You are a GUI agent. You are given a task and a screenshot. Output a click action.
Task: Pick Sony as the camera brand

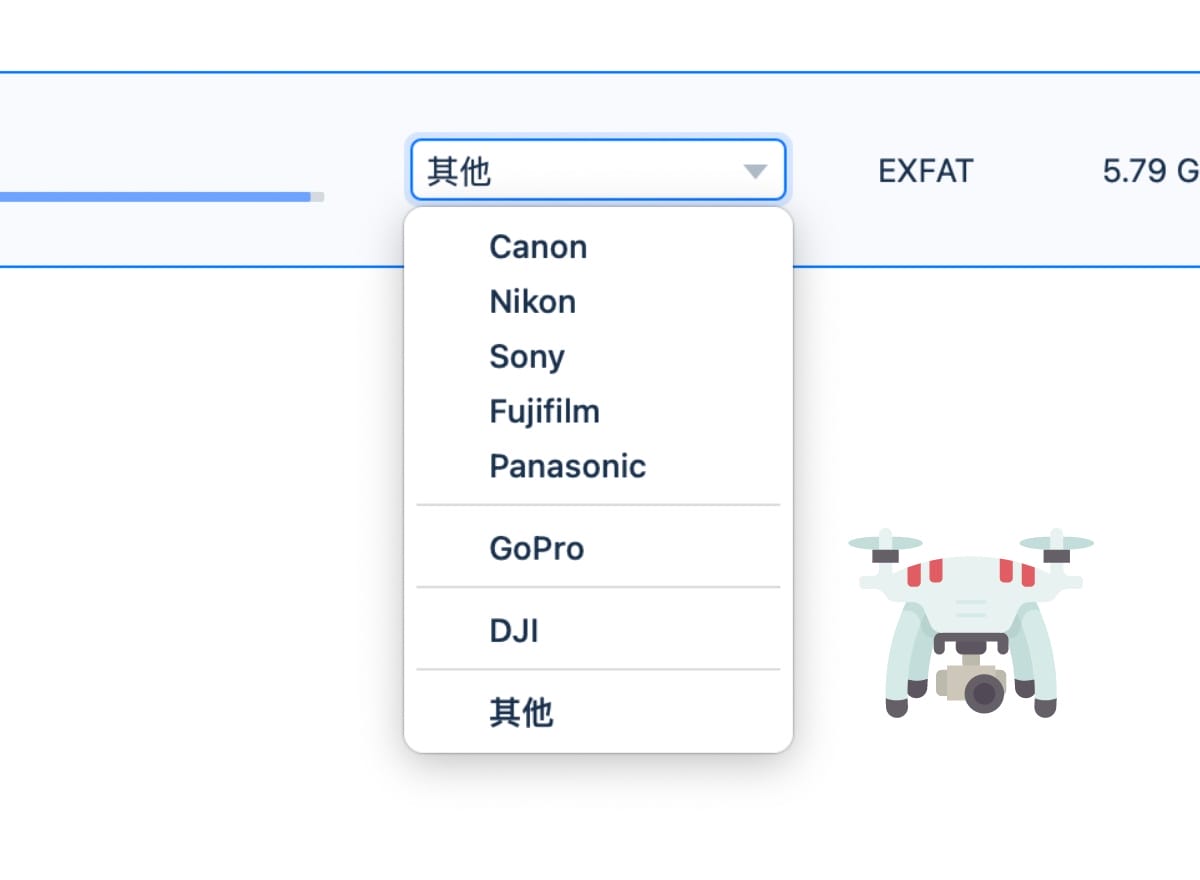click(x=527, y=357)
